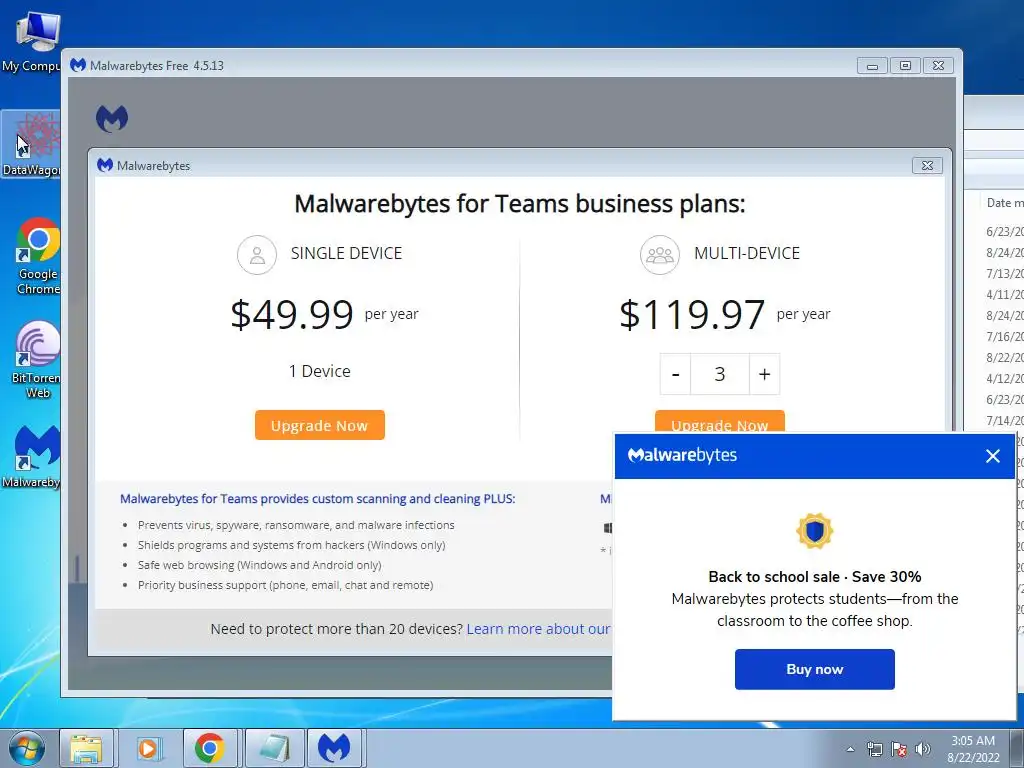Click the device quantity field showing 3
The image size is (1024, 768).
(x=720, y=374)
